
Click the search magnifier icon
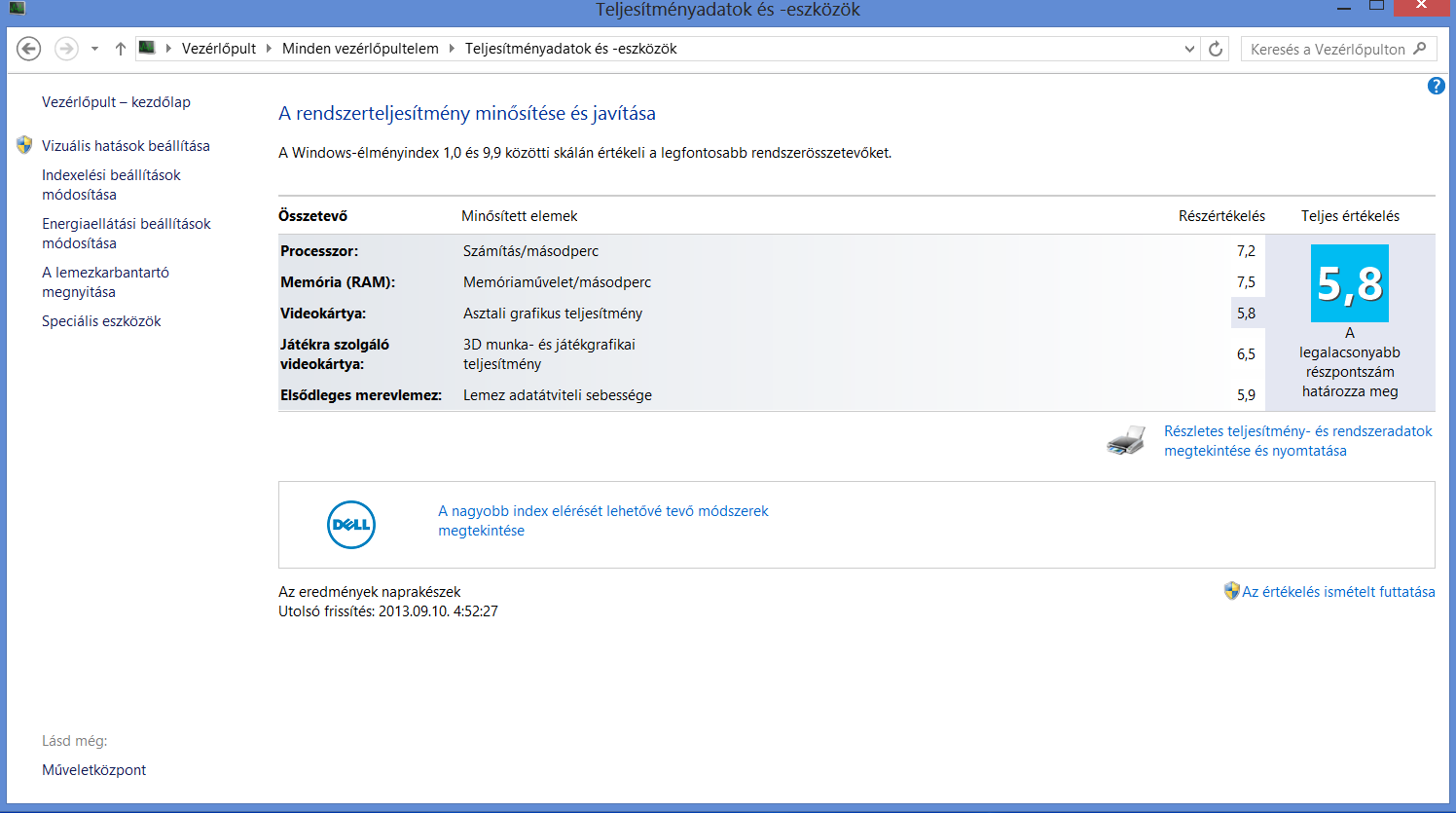click(x=1420, y=49)
